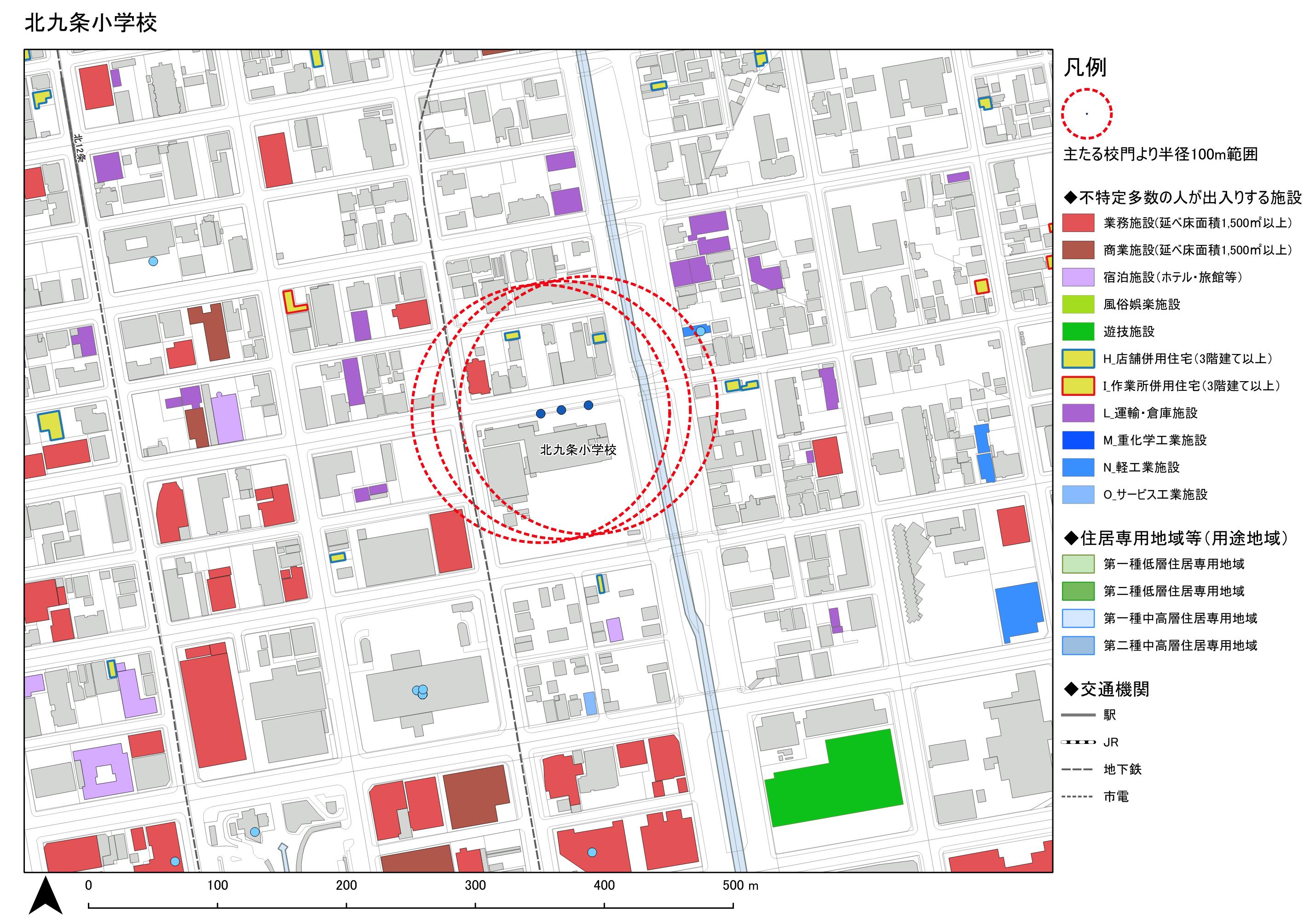Select the 第一種低層住居専用地域 legend swatch
The image size is (1316, 923).
coord(1078,564)
